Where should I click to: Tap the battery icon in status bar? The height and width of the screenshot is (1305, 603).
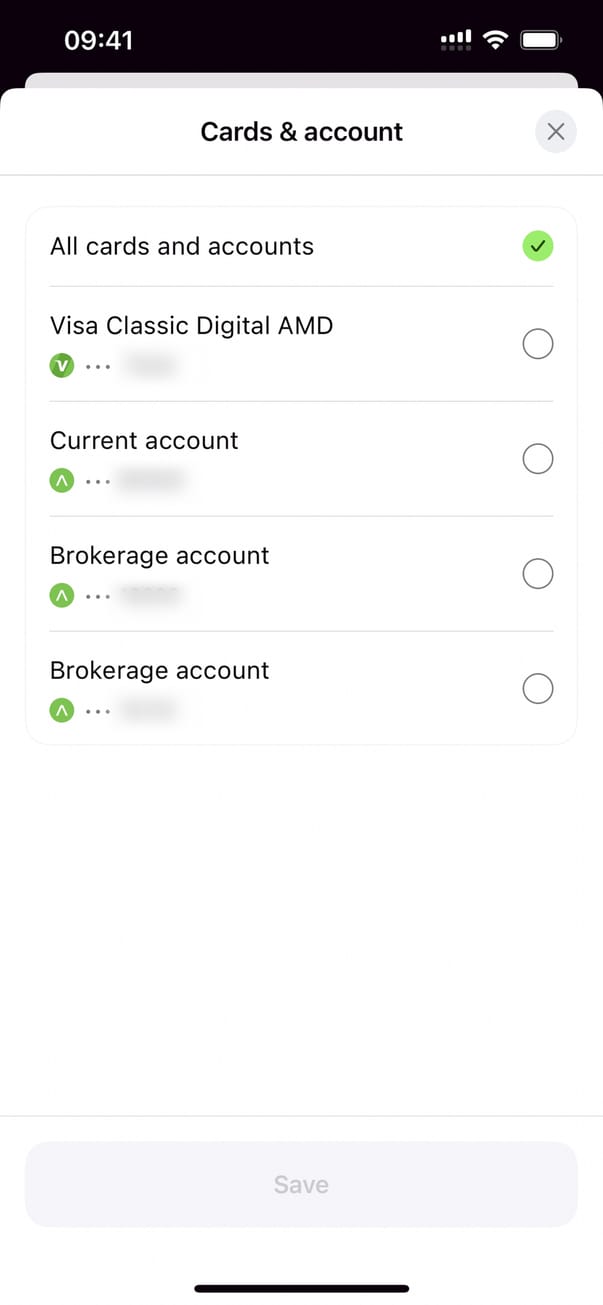click(542, 40)
